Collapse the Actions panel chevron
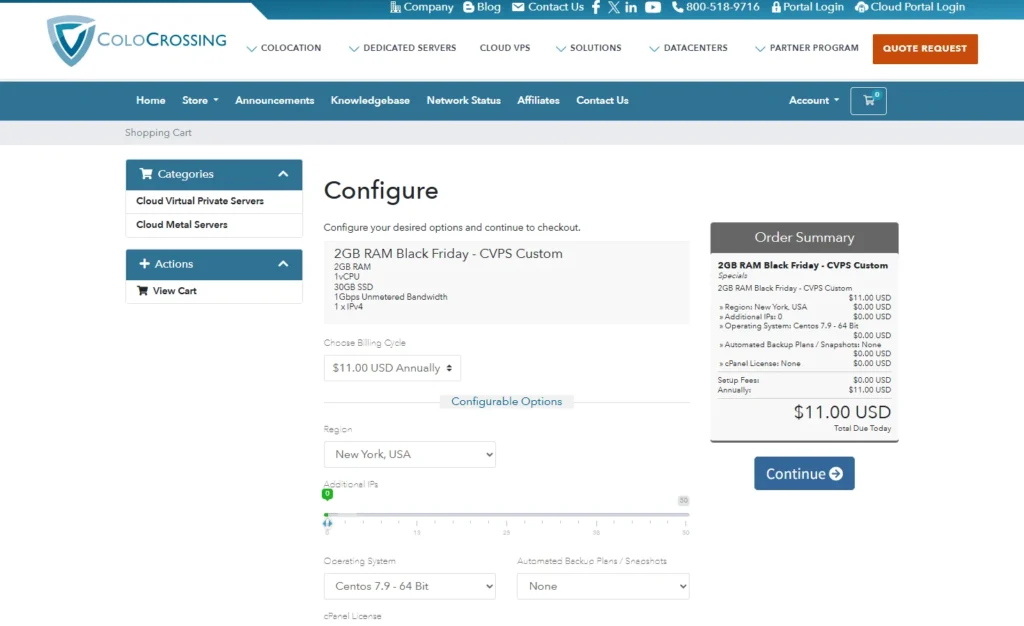The width and height of the screenshot is (1024, 626). pyautogui.click(x=283, y=264)
